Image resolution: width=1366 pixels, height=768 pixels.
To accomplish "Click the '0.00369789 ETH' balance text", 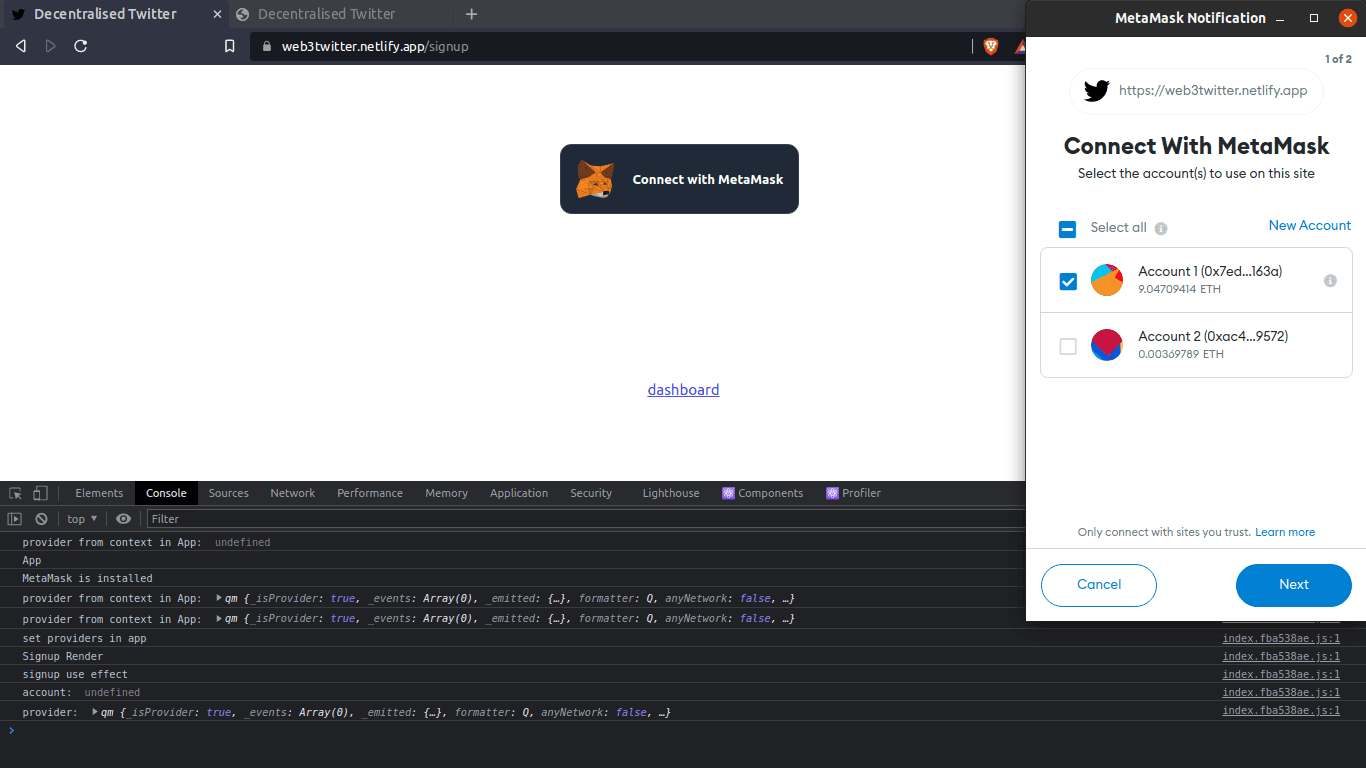I will (1181, 354).
